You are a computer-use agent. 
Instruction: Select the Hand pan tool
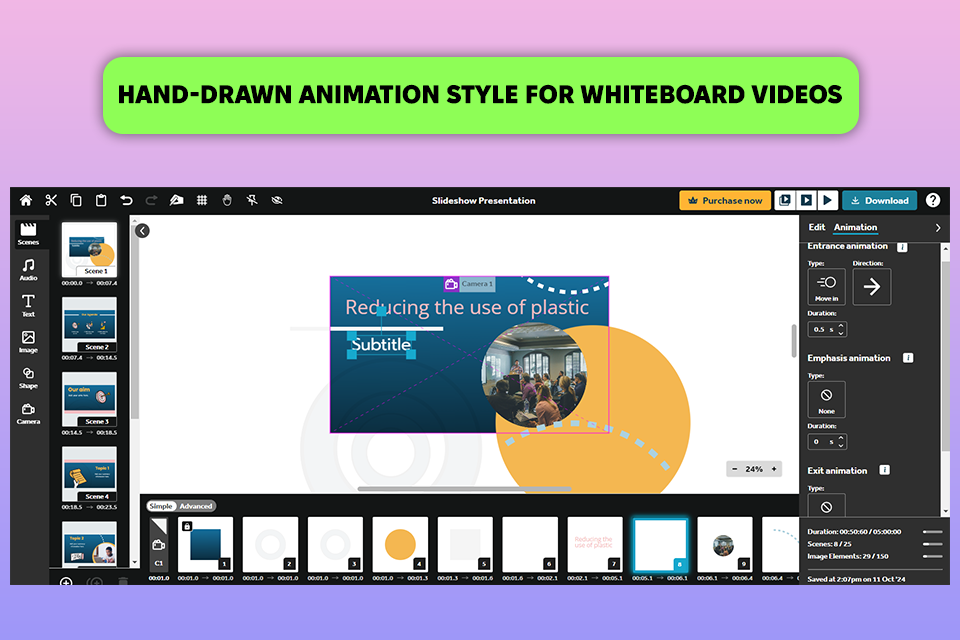227,200
